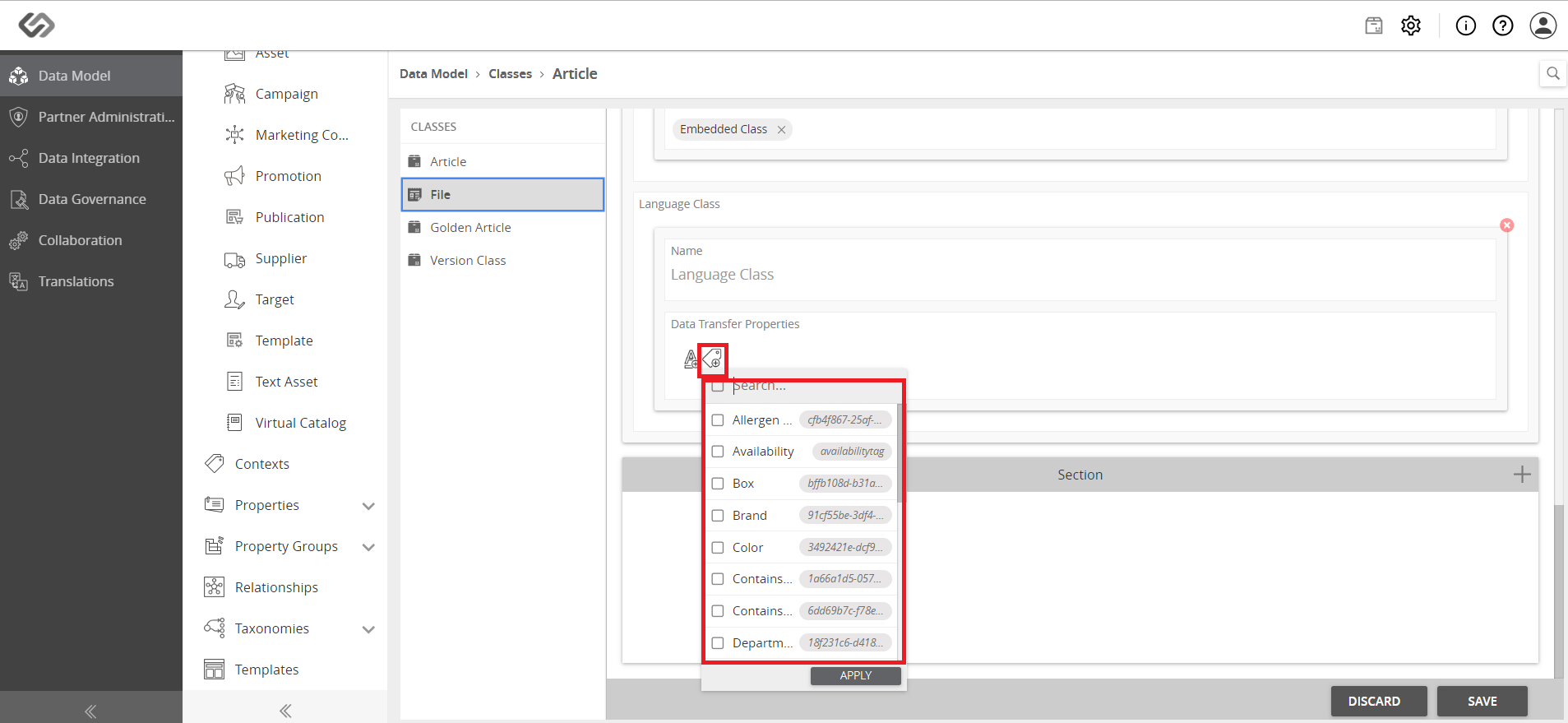Select Article in the Classes list
This screenshot has height=723, width=1568.
(x=502, y=162)
